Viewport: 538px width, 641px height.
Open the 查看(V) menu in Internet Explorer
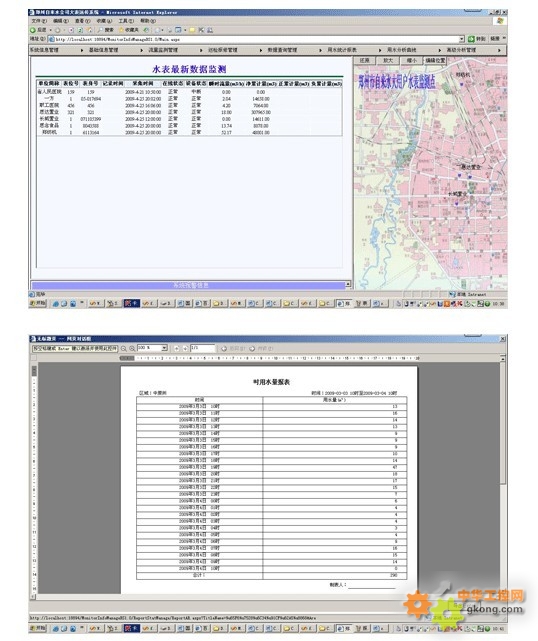point(82,20)
